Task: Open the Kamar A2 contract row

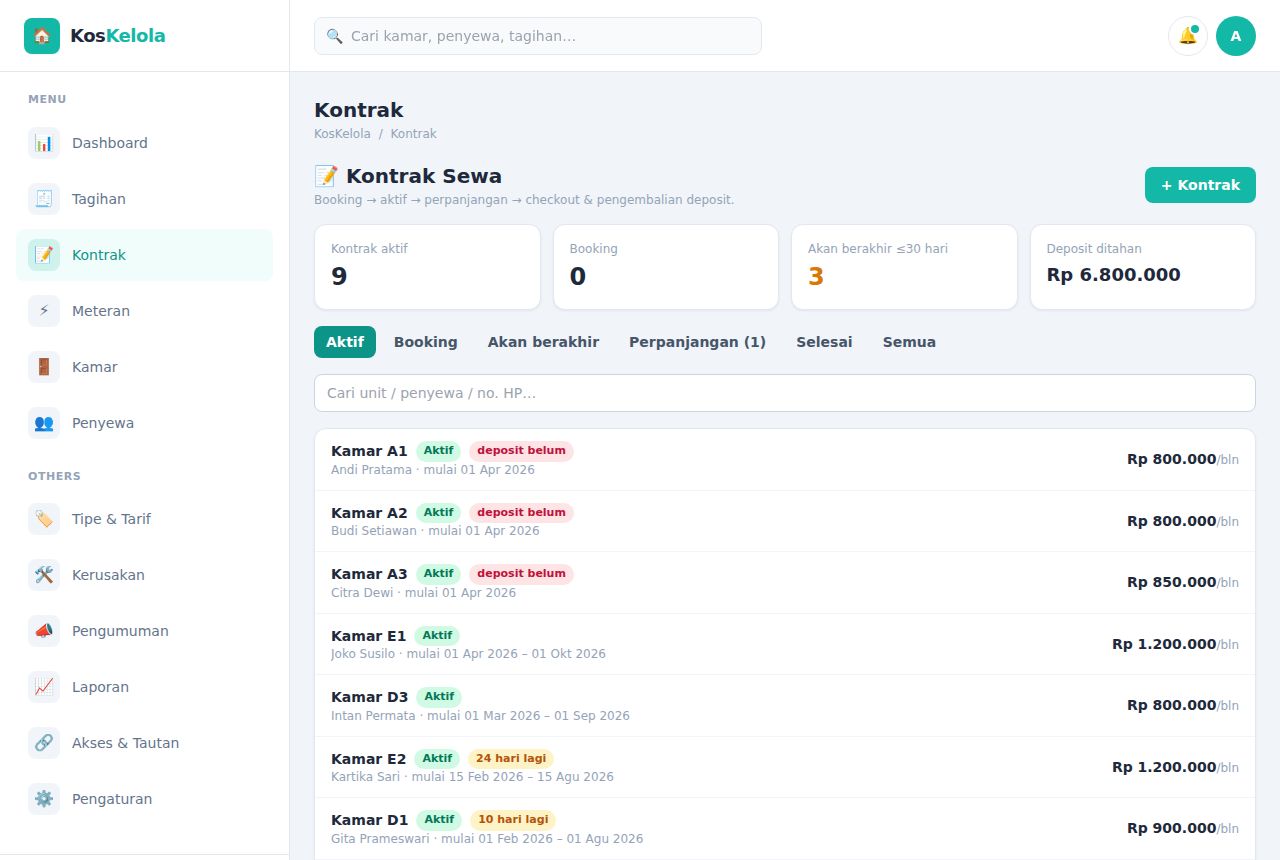Action: point(785,521)
